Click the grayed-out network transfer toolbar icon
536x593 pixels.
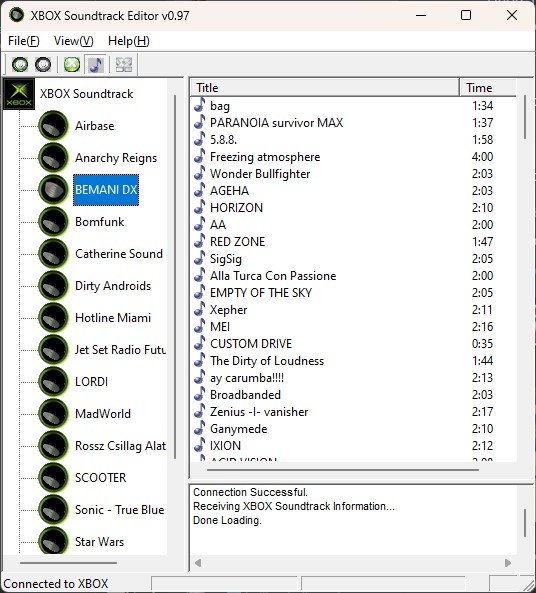pos(124,64)
